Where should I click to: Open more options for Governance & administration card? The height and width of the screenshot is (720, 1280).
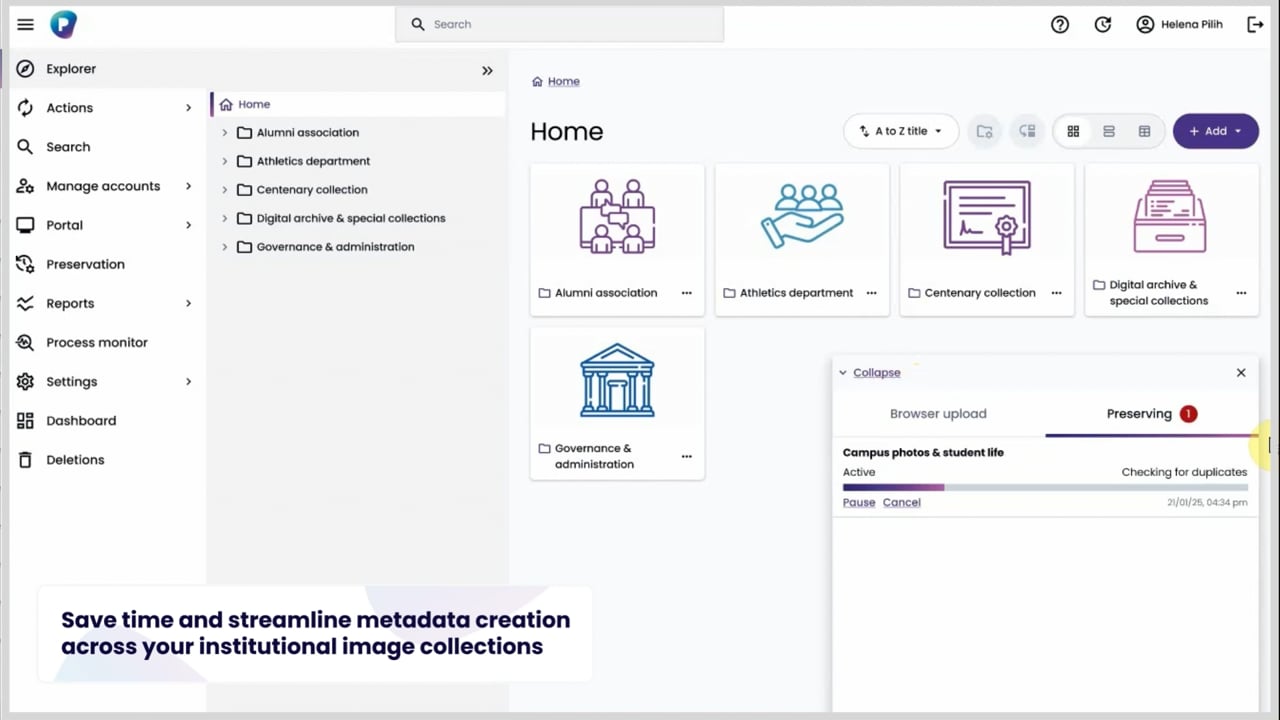(x=686, y=456)
